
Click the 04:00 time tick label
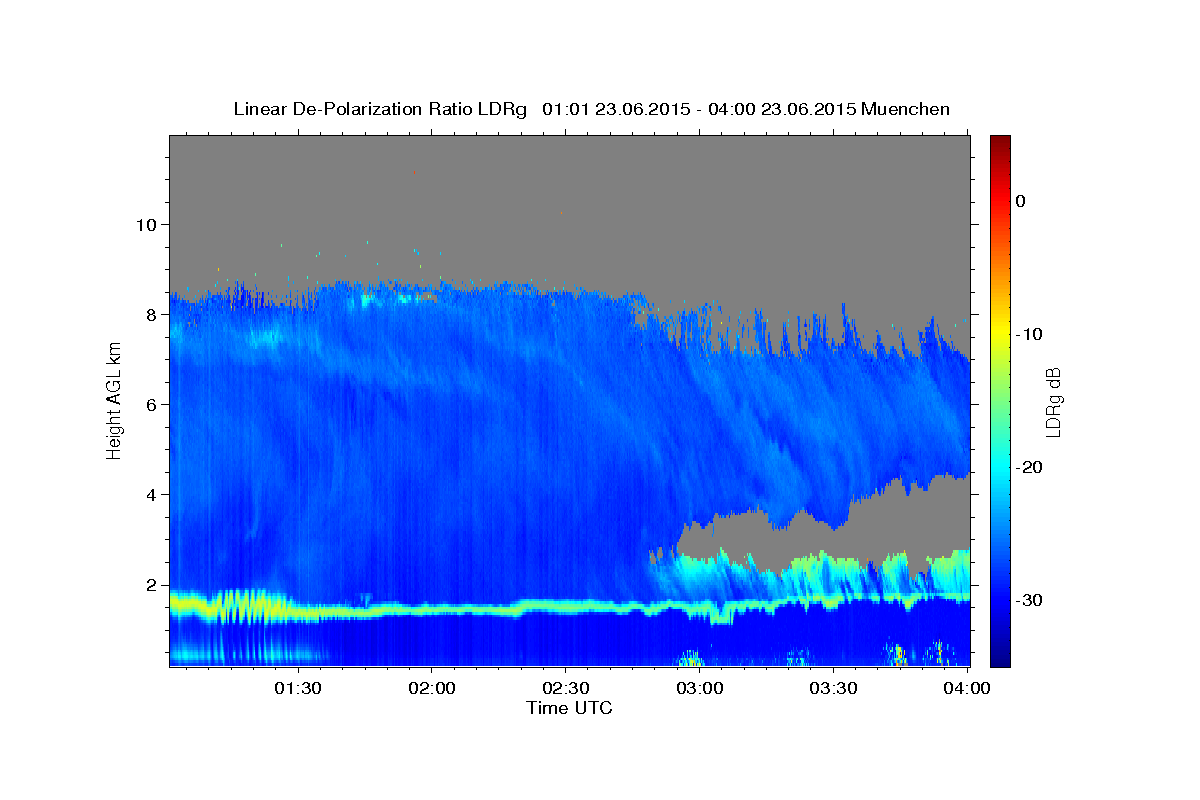966,689
